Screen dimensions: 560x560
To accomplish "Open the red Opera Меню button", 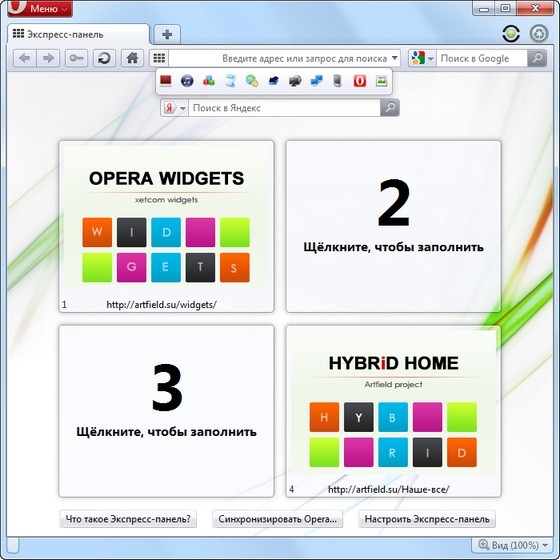I will (40, 8).
